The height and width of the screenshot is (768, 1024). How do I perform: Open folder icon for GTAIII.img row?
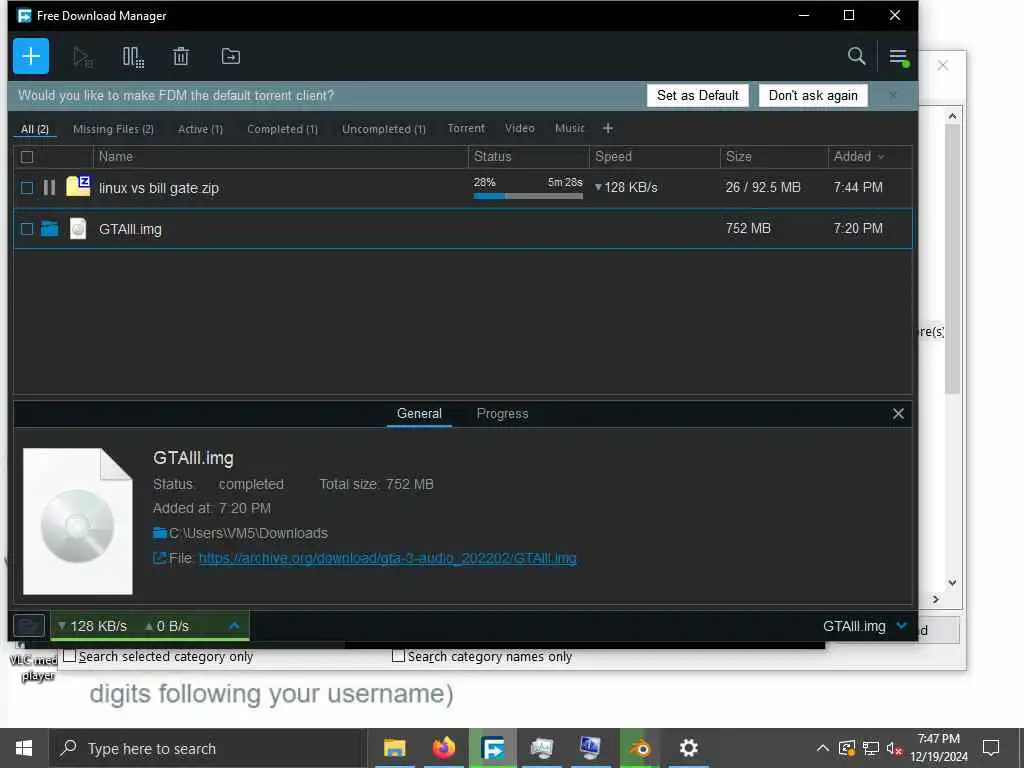click(50, 229)
